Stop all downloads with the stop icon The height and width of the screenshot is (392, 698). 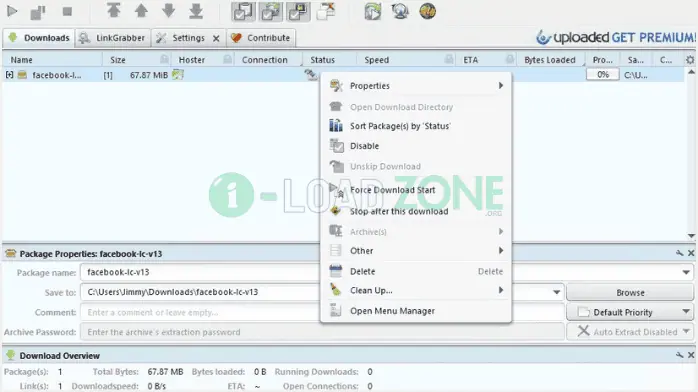[67, 11]
